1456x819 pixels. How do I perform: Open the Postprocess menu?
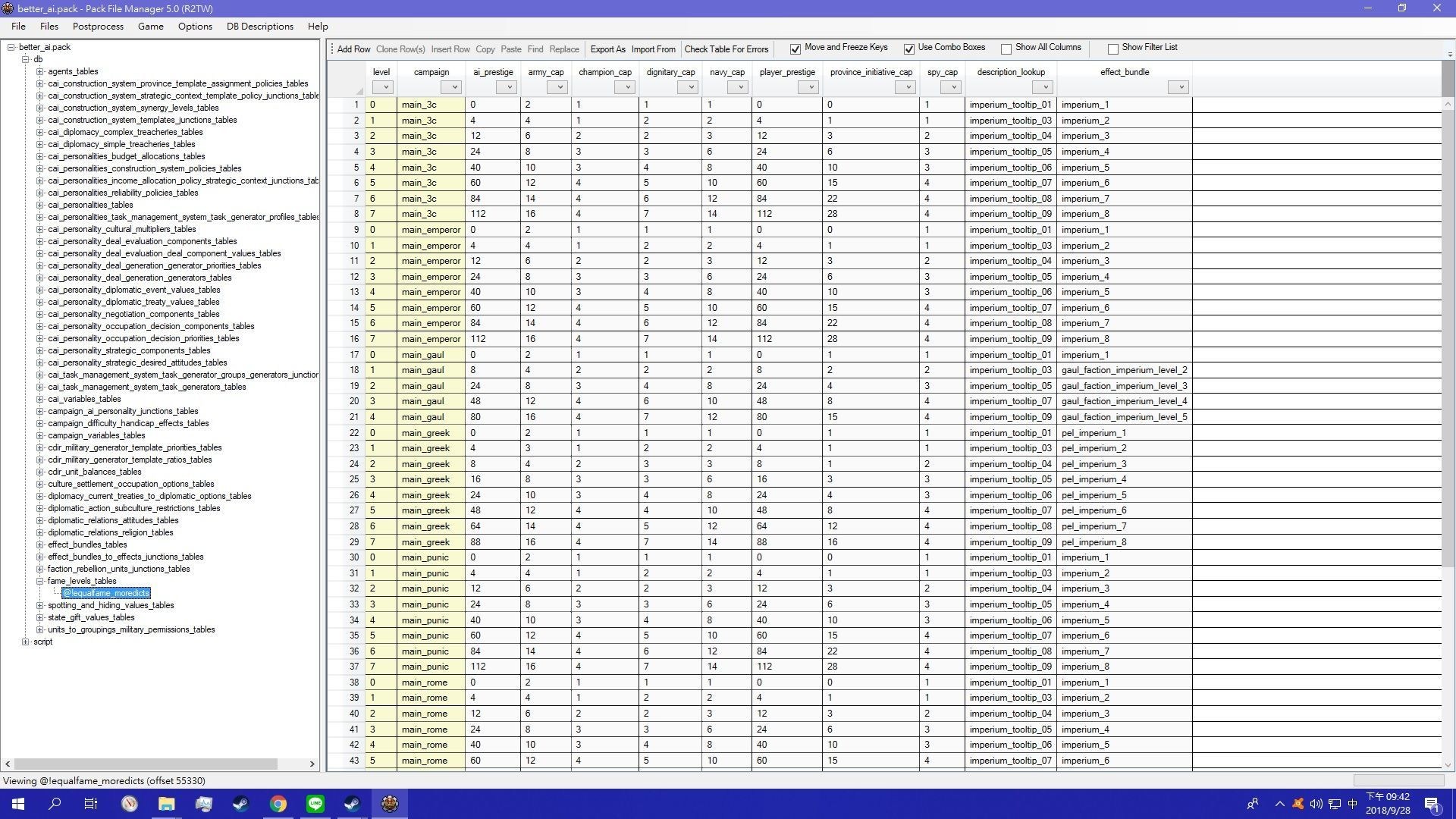coord(98,27)
